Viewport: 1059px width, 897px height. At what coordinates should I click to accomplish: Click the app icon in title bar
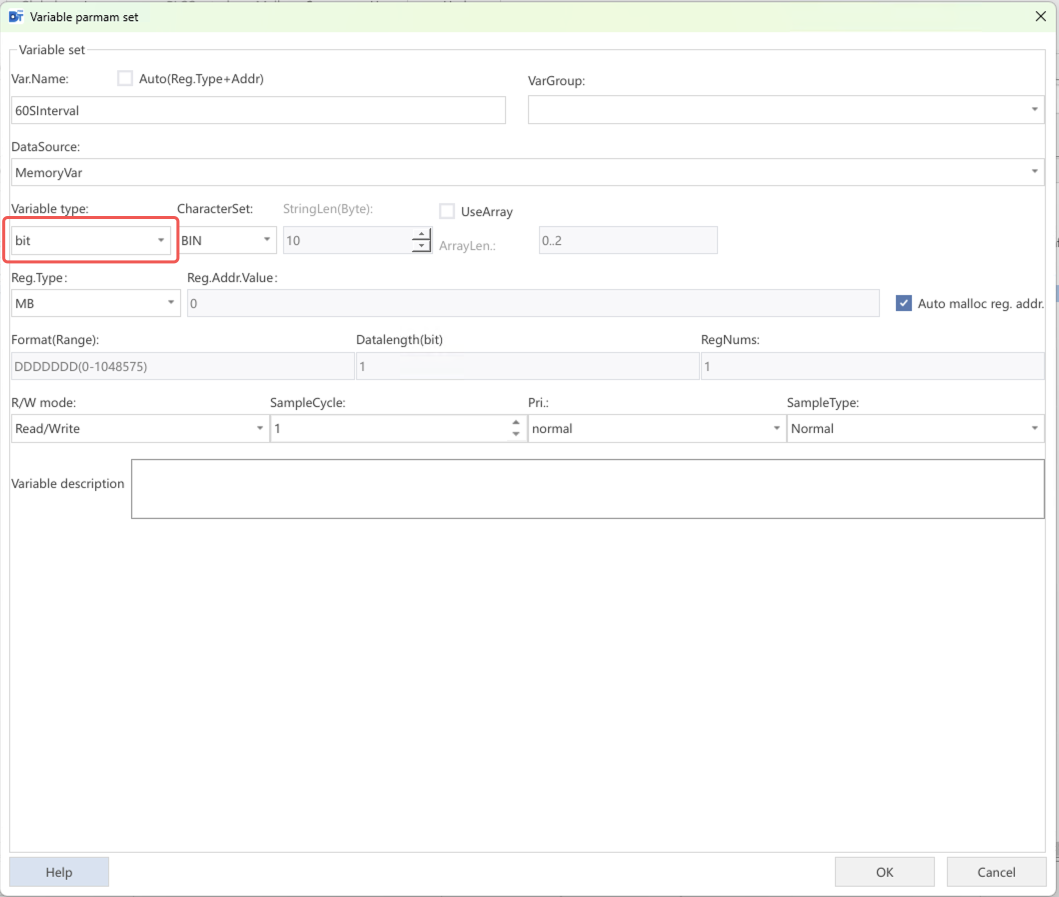click(x=16, y=16)
